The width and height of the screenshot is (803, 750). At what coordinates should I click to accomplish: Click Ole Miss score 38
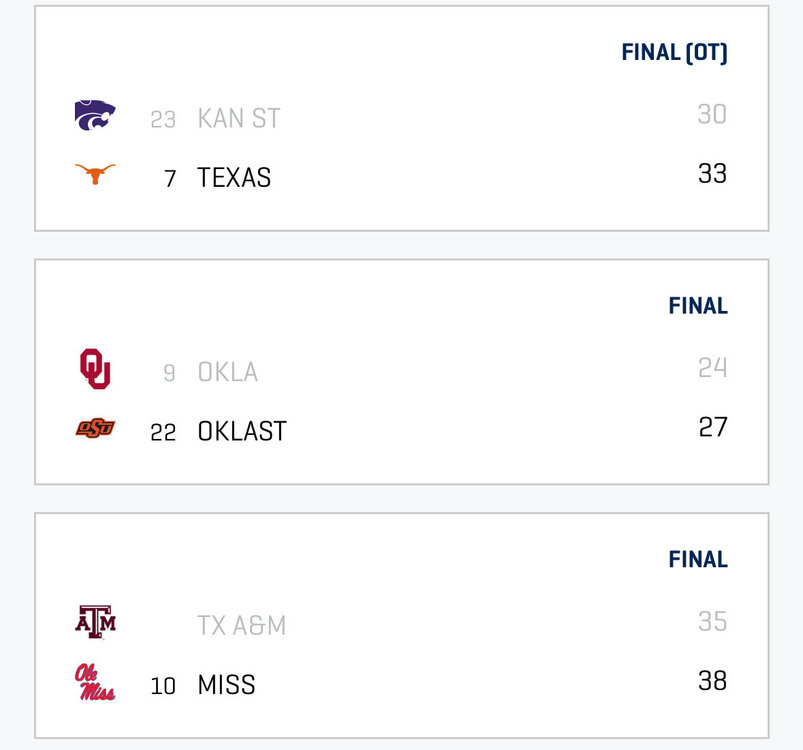712,682
